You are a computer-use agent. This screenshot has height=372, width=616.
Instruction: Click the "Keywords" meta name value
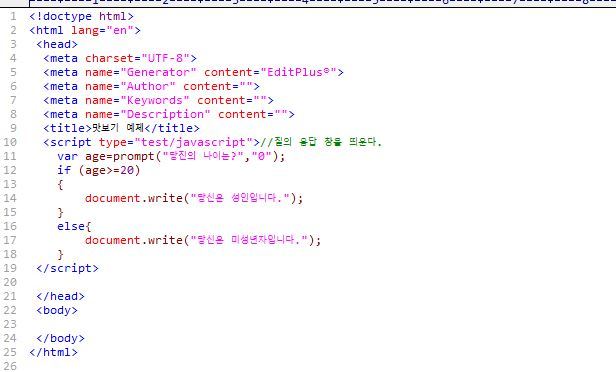(155, 101)
